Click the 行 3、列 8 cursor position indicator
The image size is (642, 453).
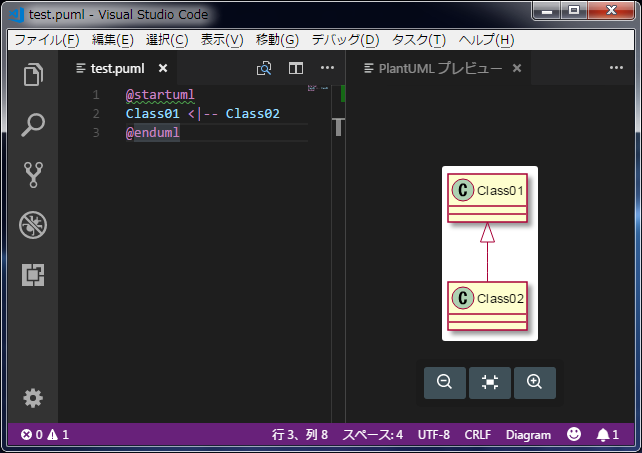[x=300, y=435]
